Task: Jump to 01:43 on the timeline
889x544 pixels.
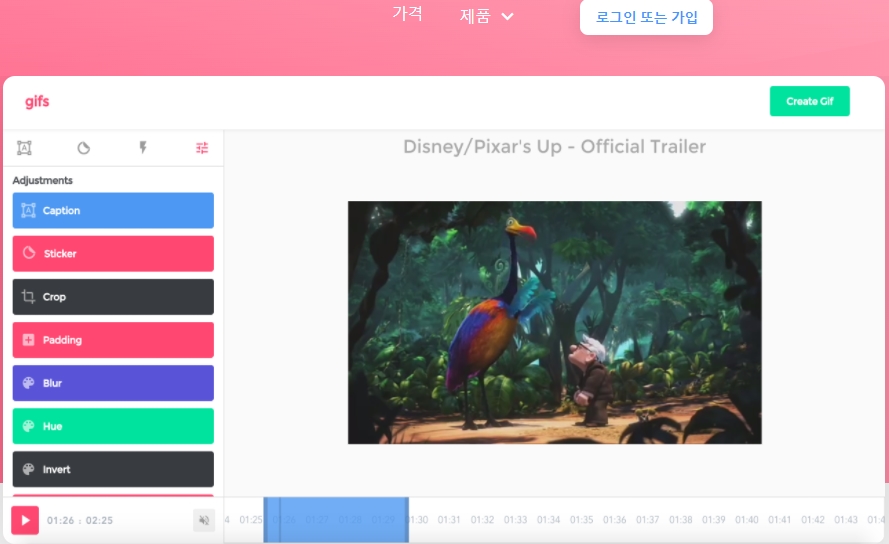Action: click(x=845, y=520)
